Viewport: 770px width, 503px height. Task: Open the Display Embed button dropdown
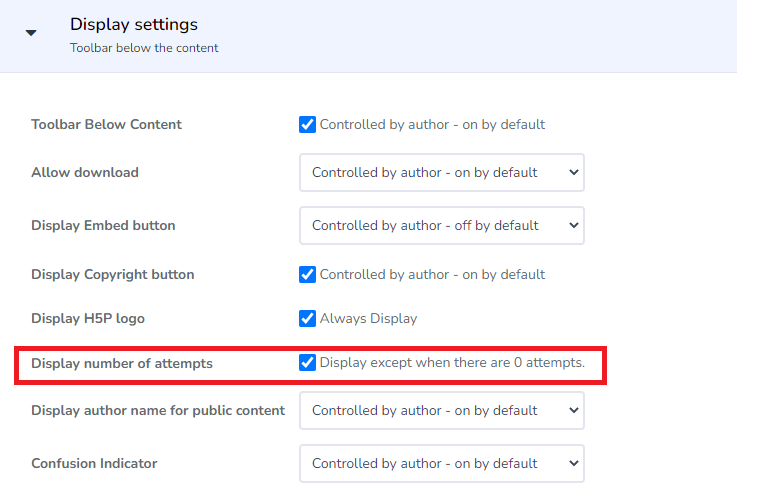pos(441,225)
